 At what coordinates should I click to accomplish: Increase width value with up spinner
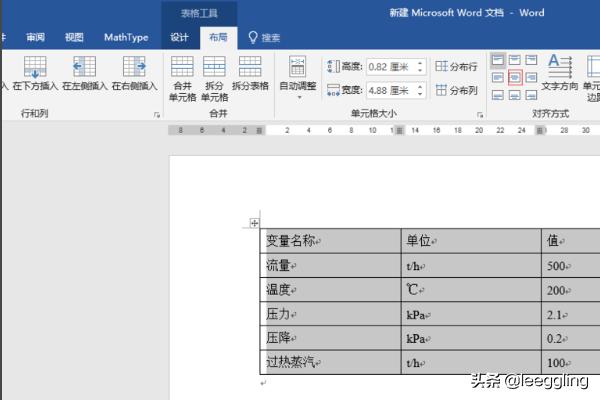pos(420,87)
